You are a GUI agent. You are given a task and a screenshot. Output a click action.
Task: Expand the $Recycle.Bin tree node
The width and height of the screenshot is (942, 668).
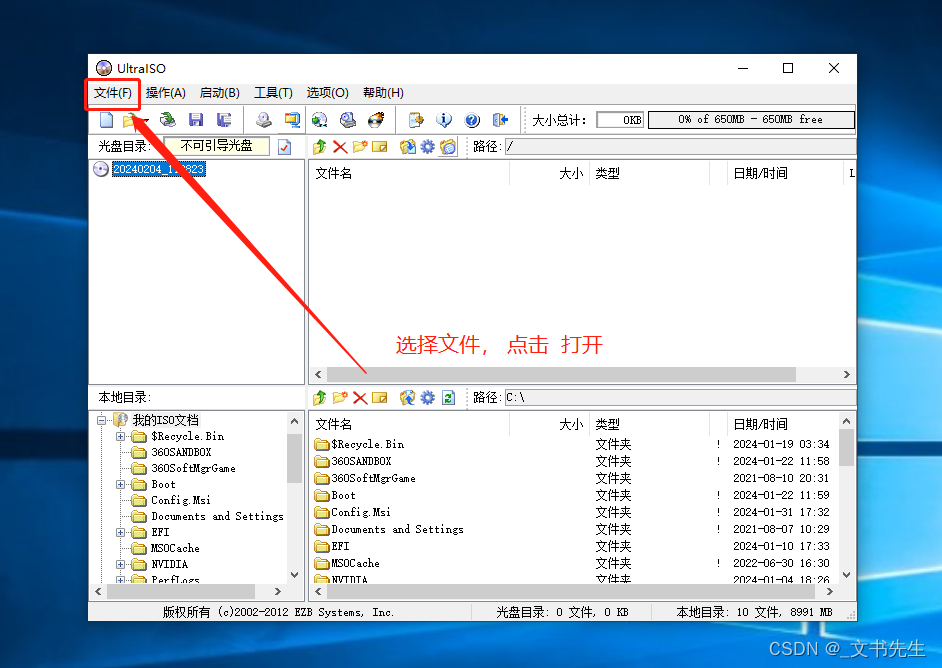coord(120,436)
